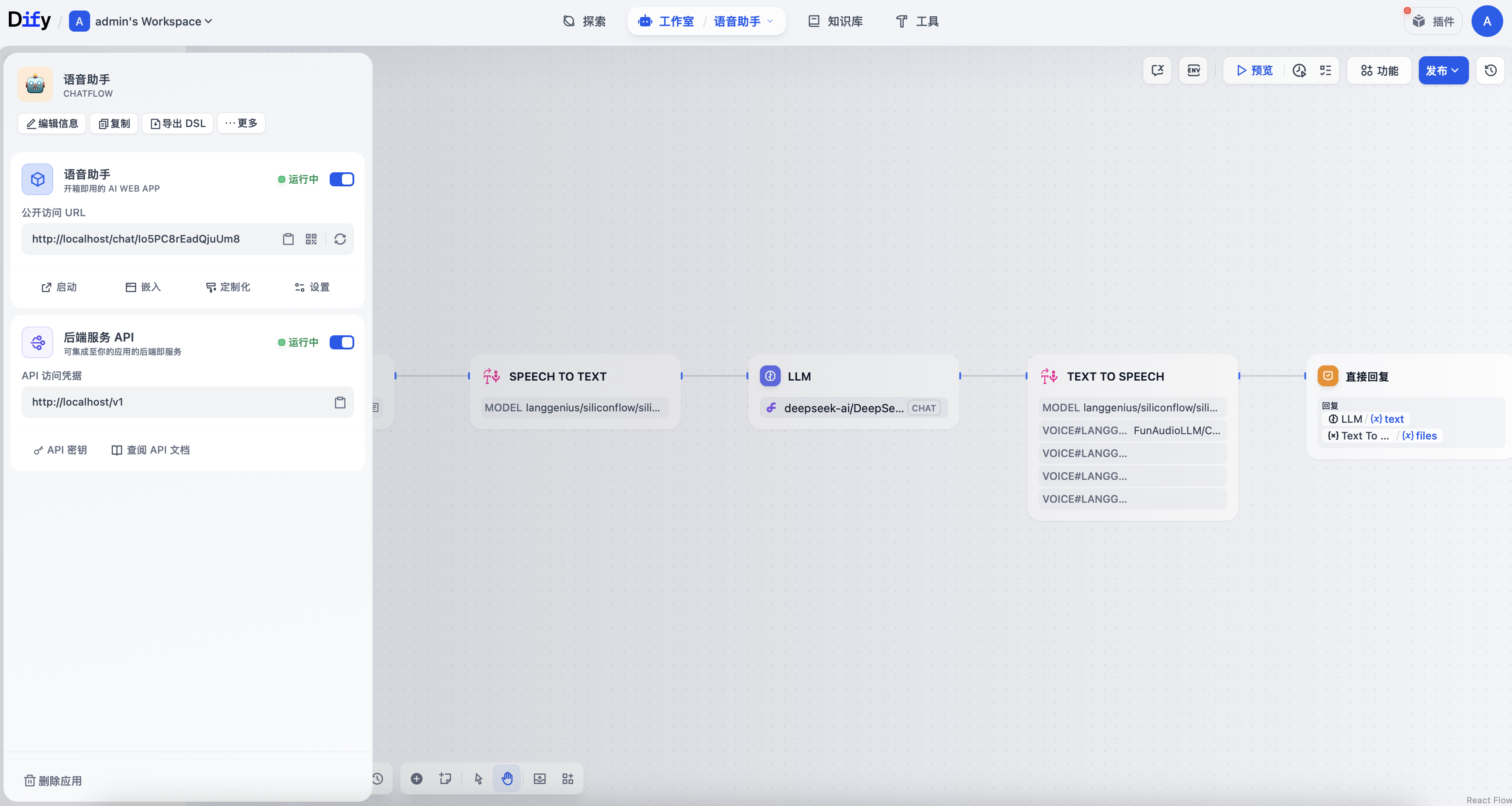Expand the 语音助手 app switcher in header
The height and width of the screenshot is (806, 1512).
[x=743, y=21]
